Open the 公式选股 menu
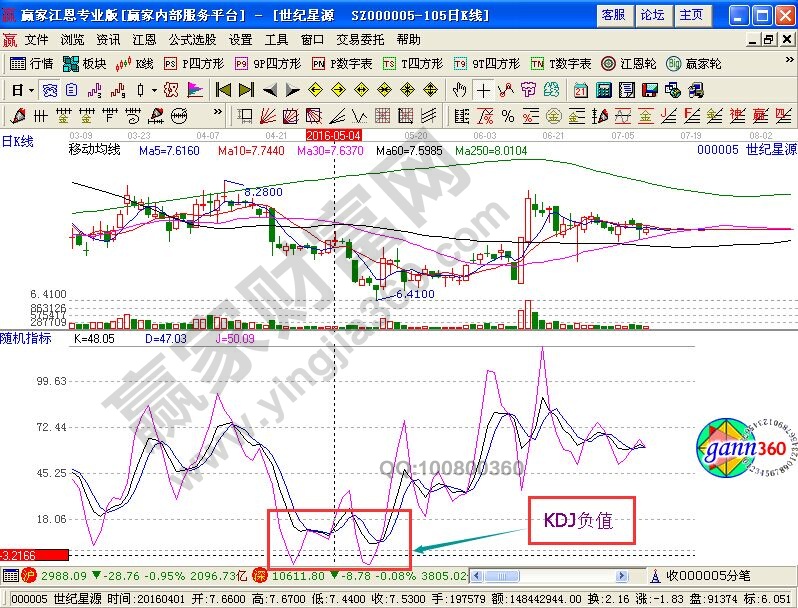The width and height of the screenshot is (798, 608). pyautogui.click(x=192, y=40)
